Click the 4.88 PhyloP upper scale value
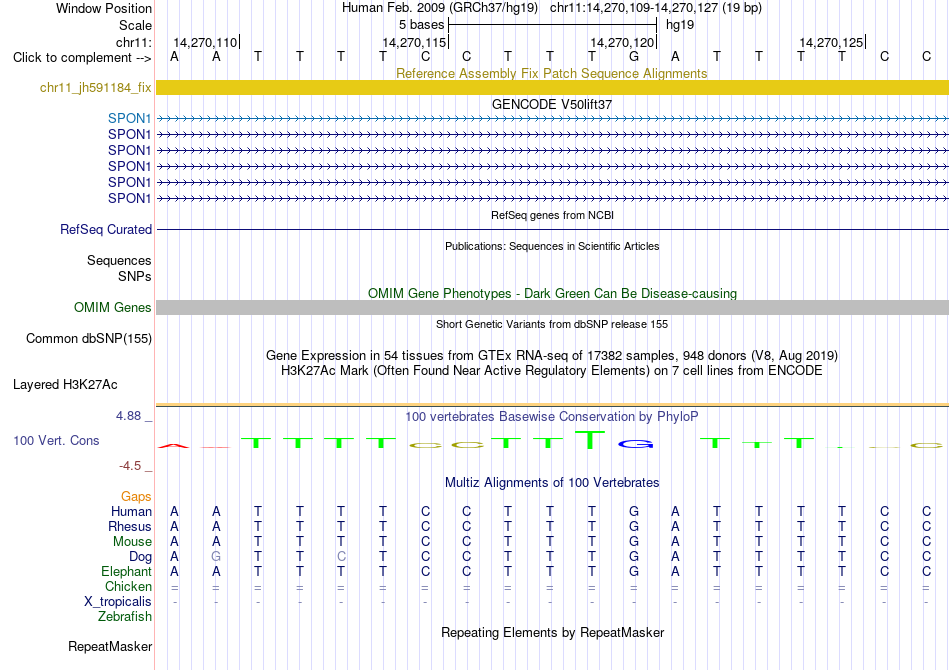This screenshot has height=670, width=950. tap(128, 416)
